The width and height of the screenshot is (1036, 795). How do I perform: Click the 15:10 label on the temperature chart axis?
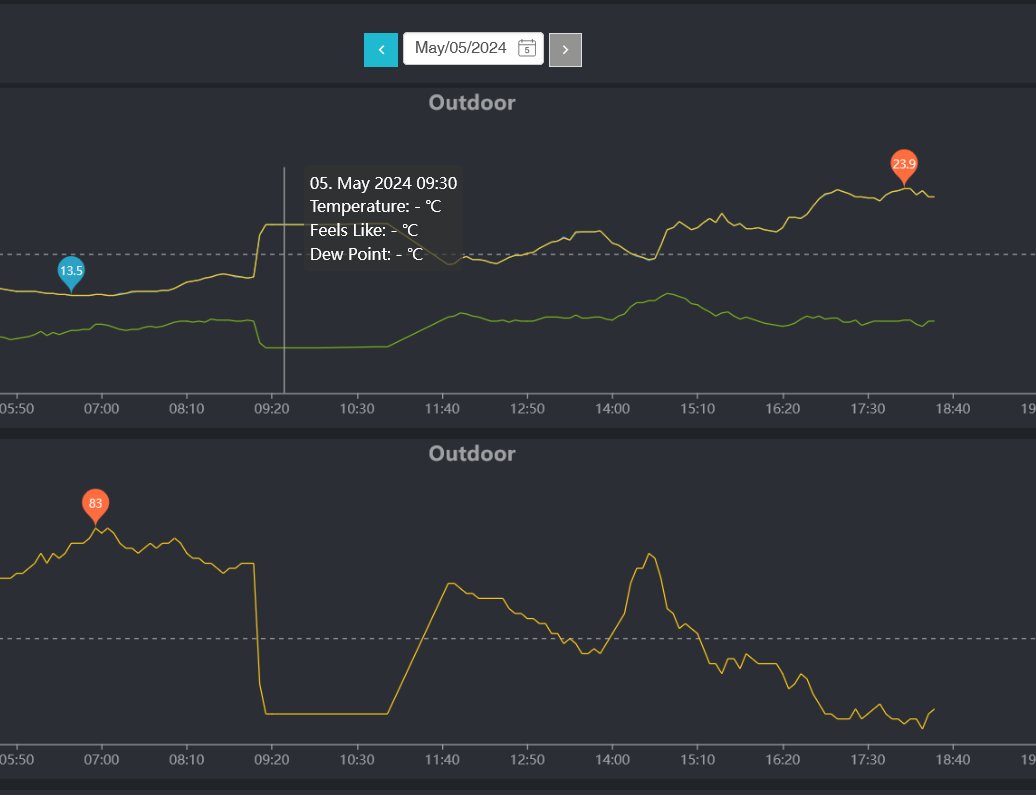(x=698, y=408)
